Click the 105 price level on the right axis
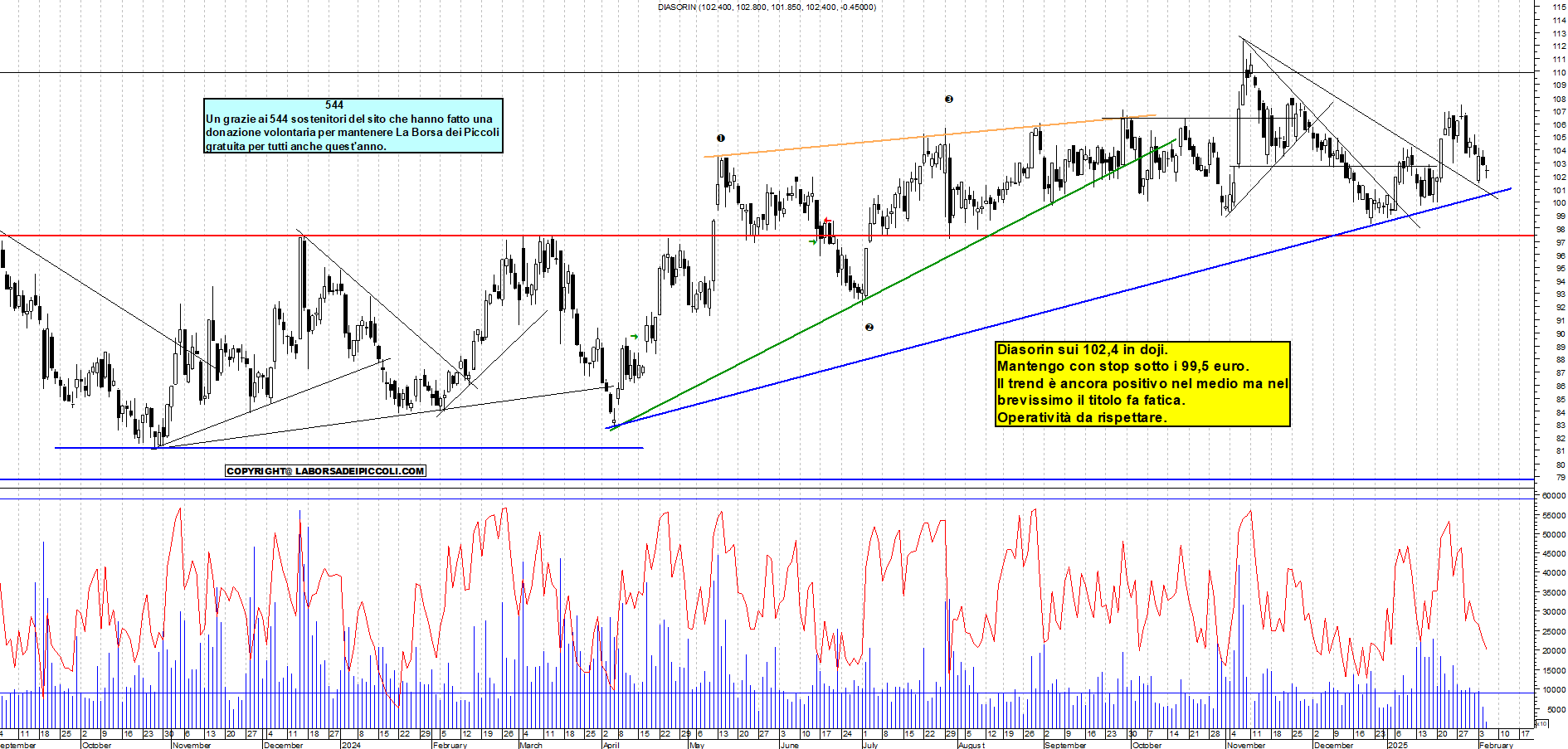This screenshot has width=1568, height=749. 1559,138
